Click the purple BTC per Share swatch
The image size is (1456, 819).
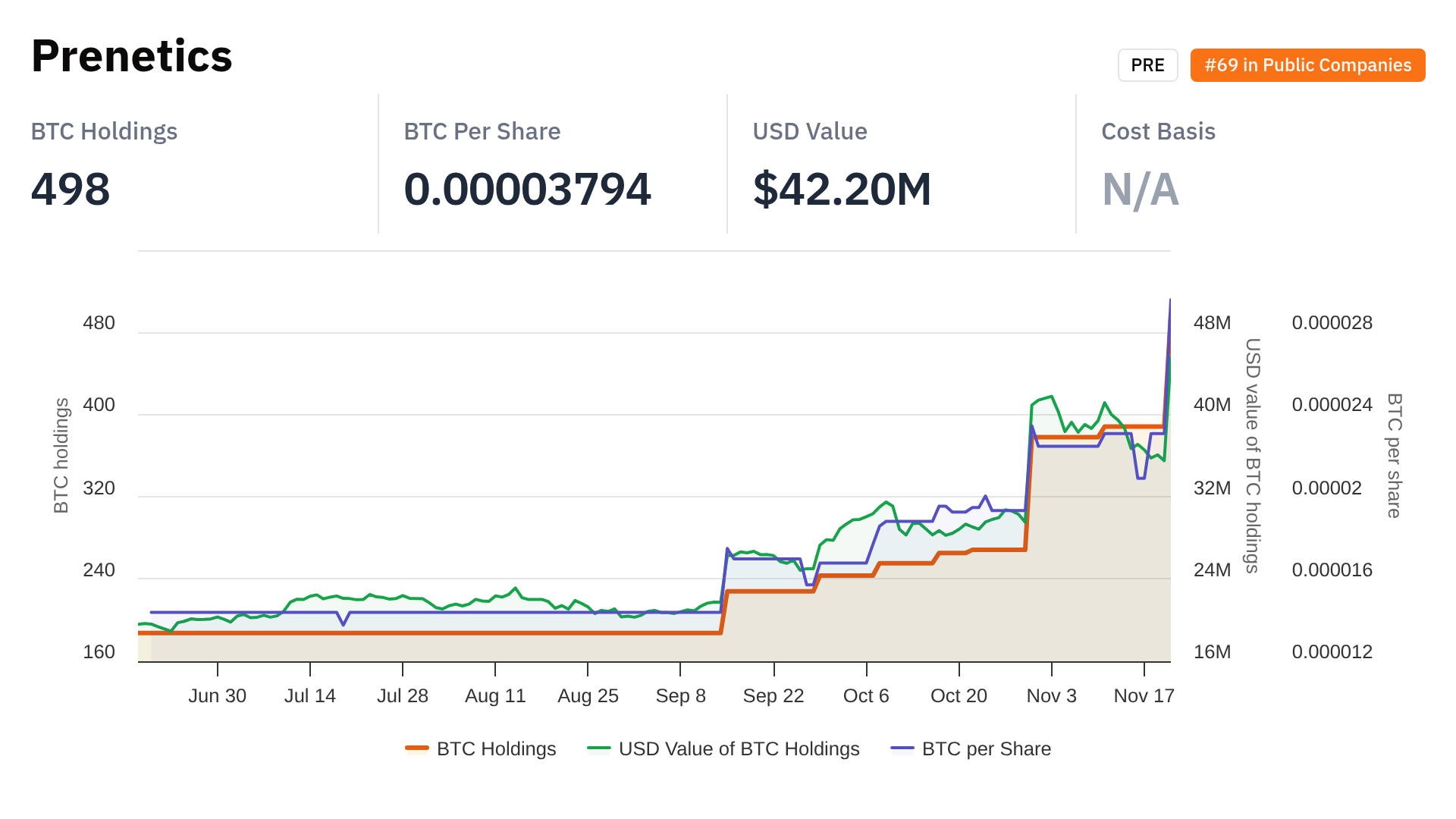(x=902, y=748)
